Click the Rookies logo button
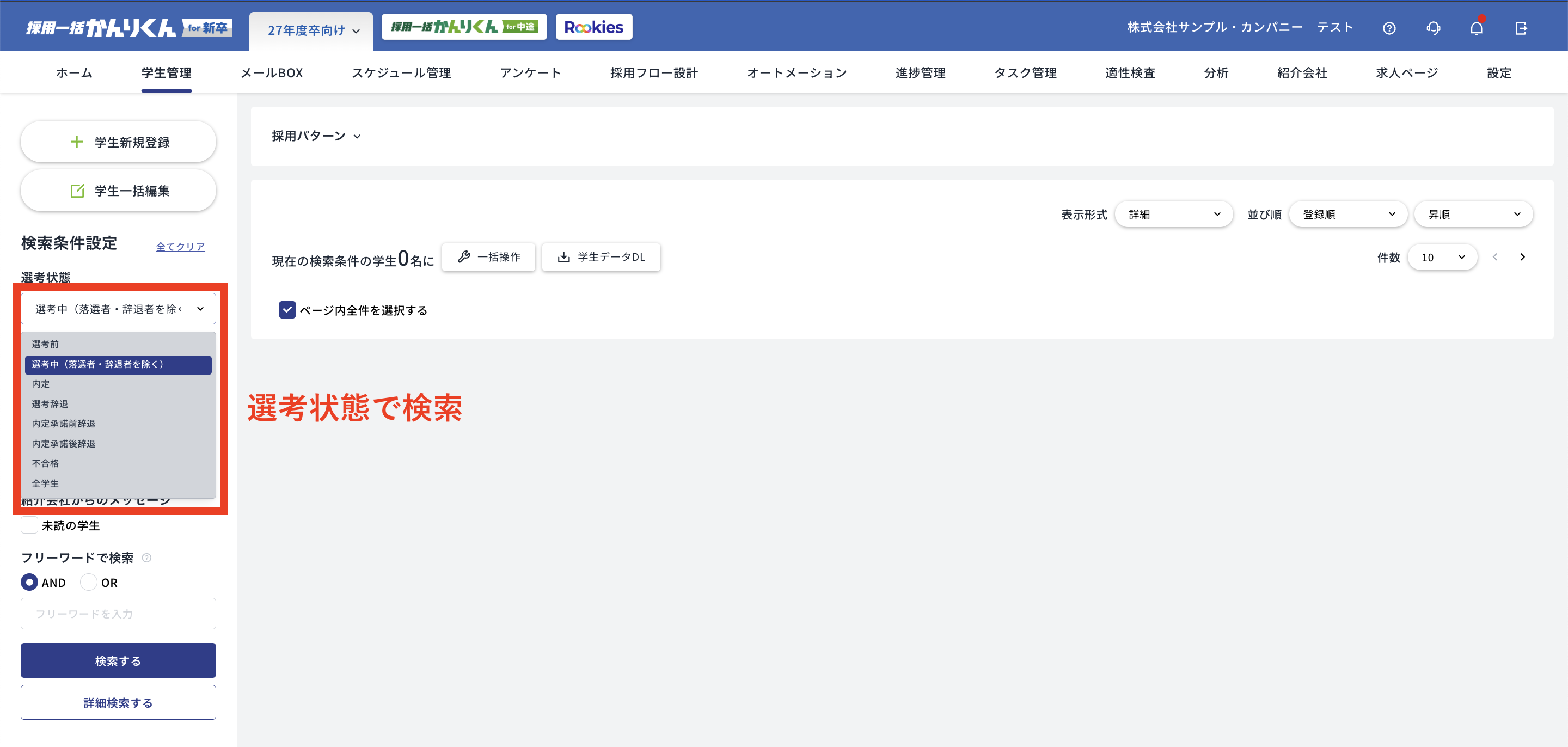The width and height of the screenshot is (1568, 747). 593,27
